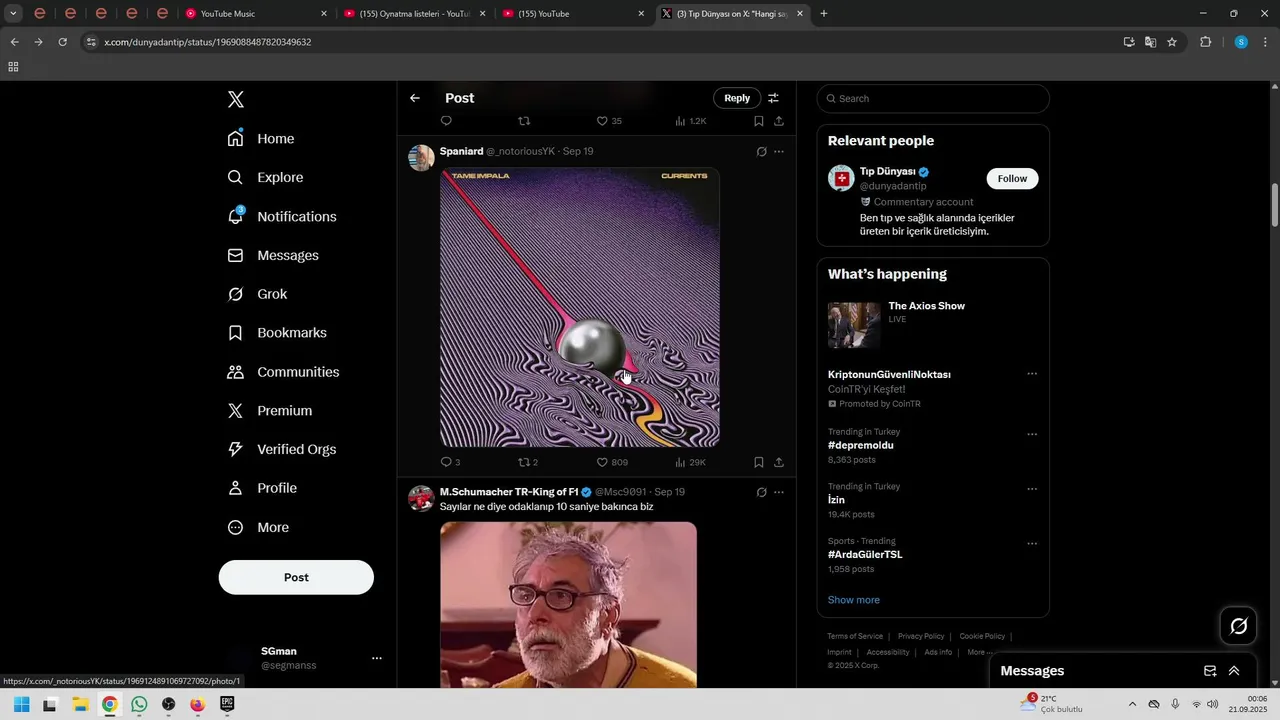View 1.2K analytics of top post

(x=690, y=121)
